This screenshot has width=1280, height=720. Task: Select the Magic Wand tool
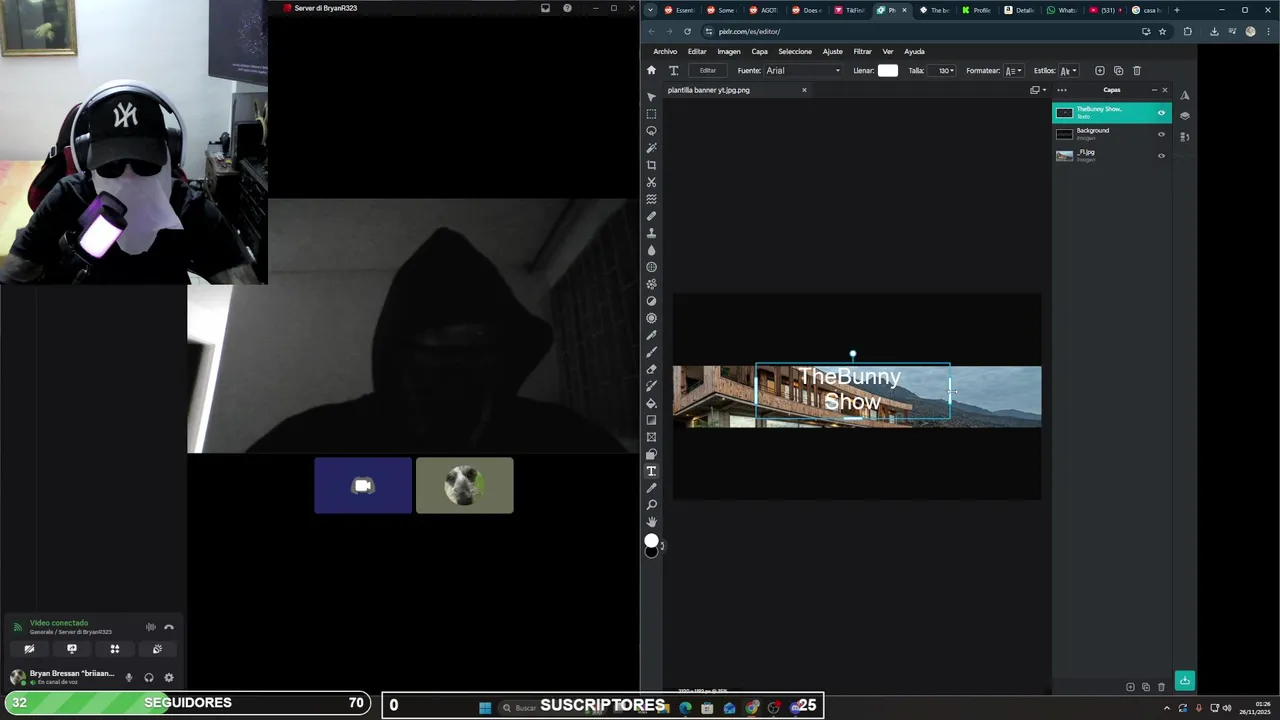click(x=651, y=148)
